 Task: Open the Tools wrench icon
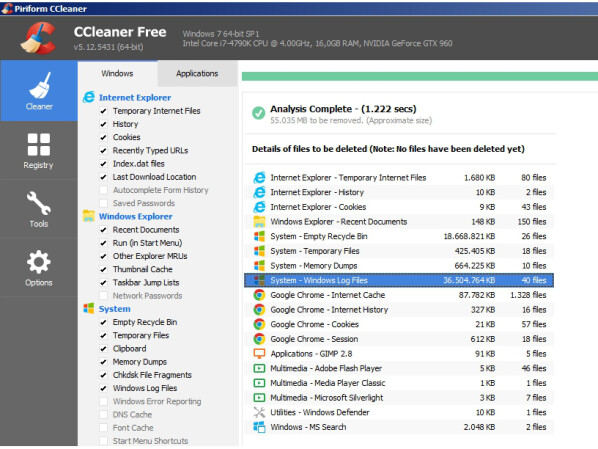[39, 203]
